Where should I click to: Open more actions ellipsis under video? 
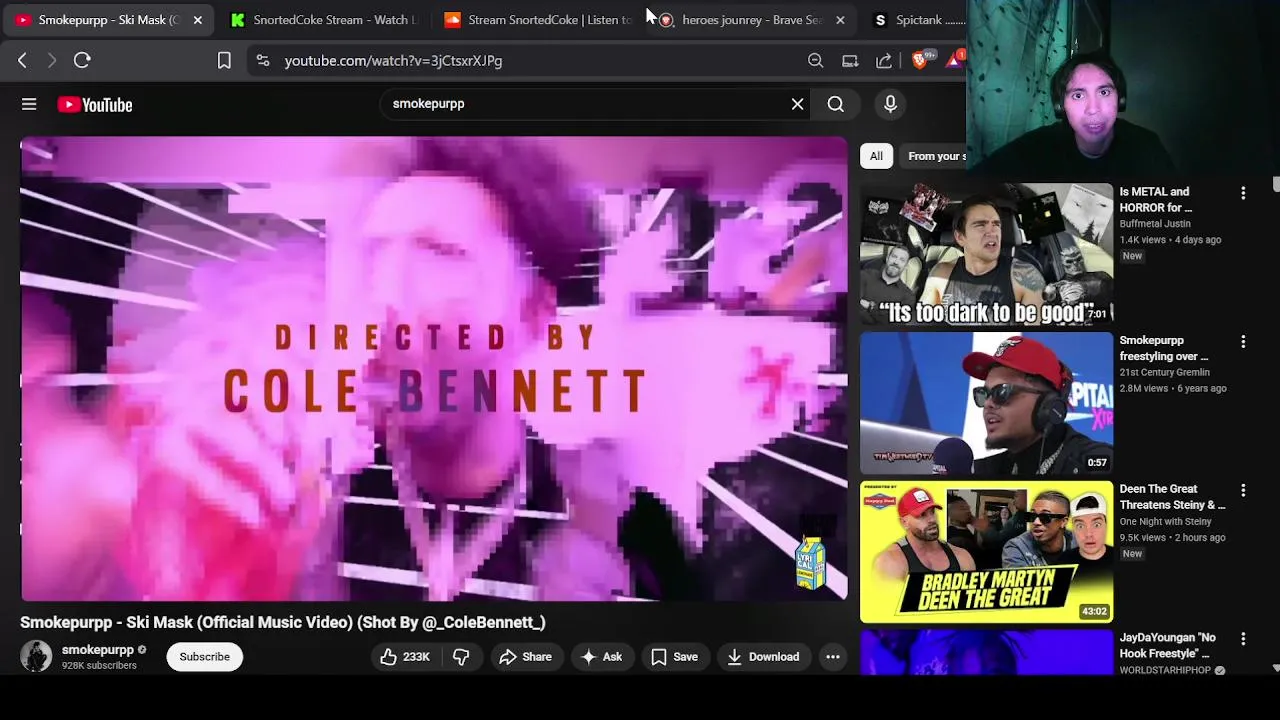click(x=832, y=657)
